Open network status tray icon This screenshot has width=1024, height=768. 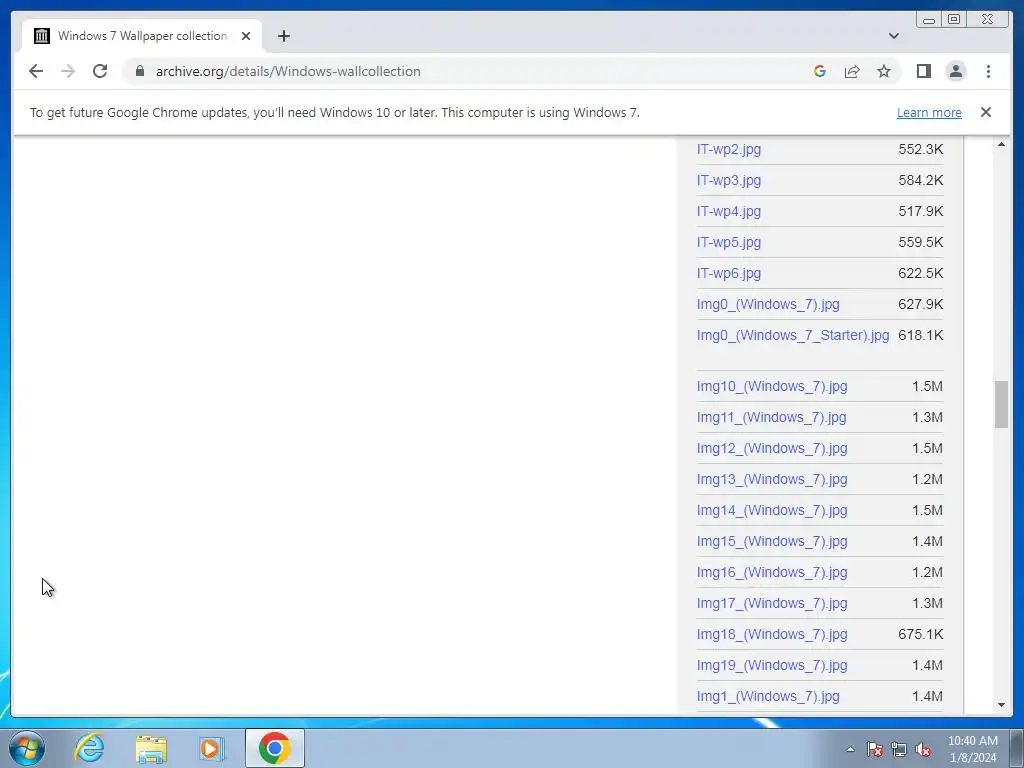point(899,749)
